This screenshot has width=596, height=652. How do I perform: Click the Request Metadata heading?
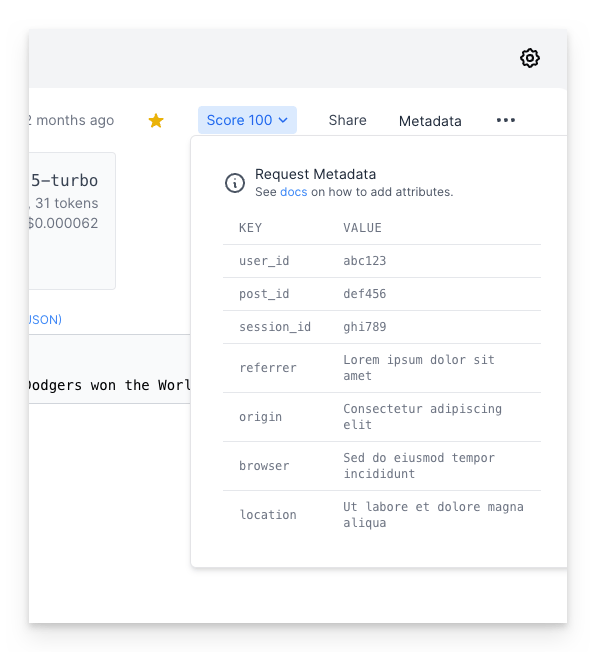coord(315,174)
